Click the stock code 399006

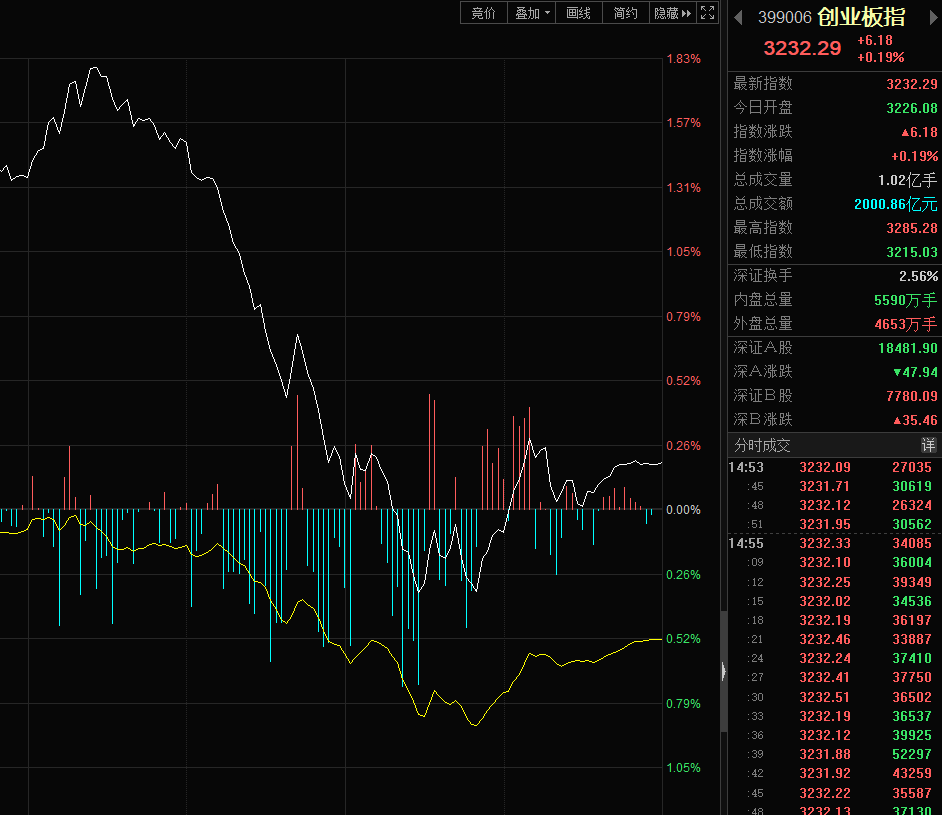pyautogui.click(x=784, y=17)
